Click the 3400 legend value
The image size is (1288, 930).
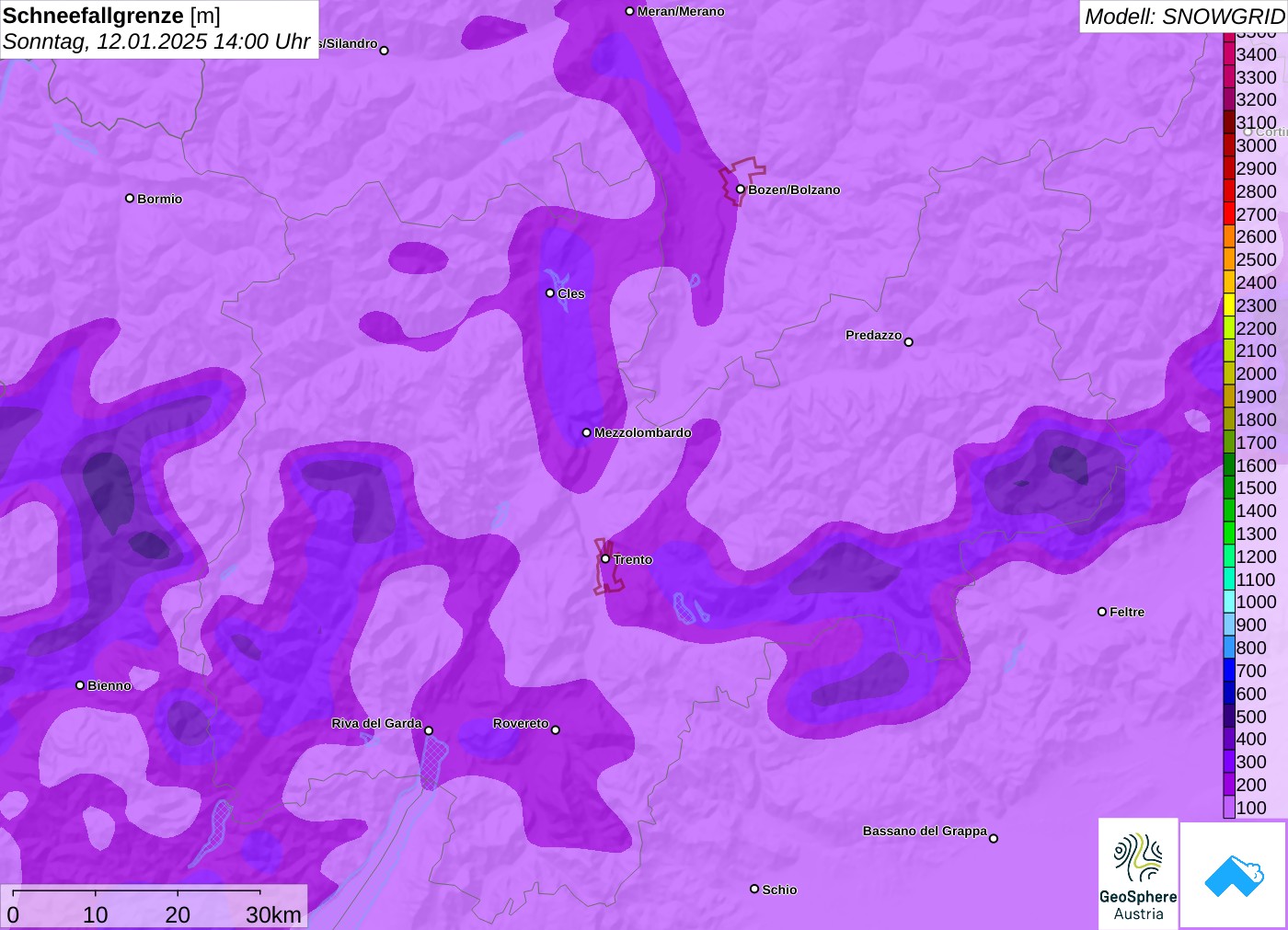[x=1257, y=54]
